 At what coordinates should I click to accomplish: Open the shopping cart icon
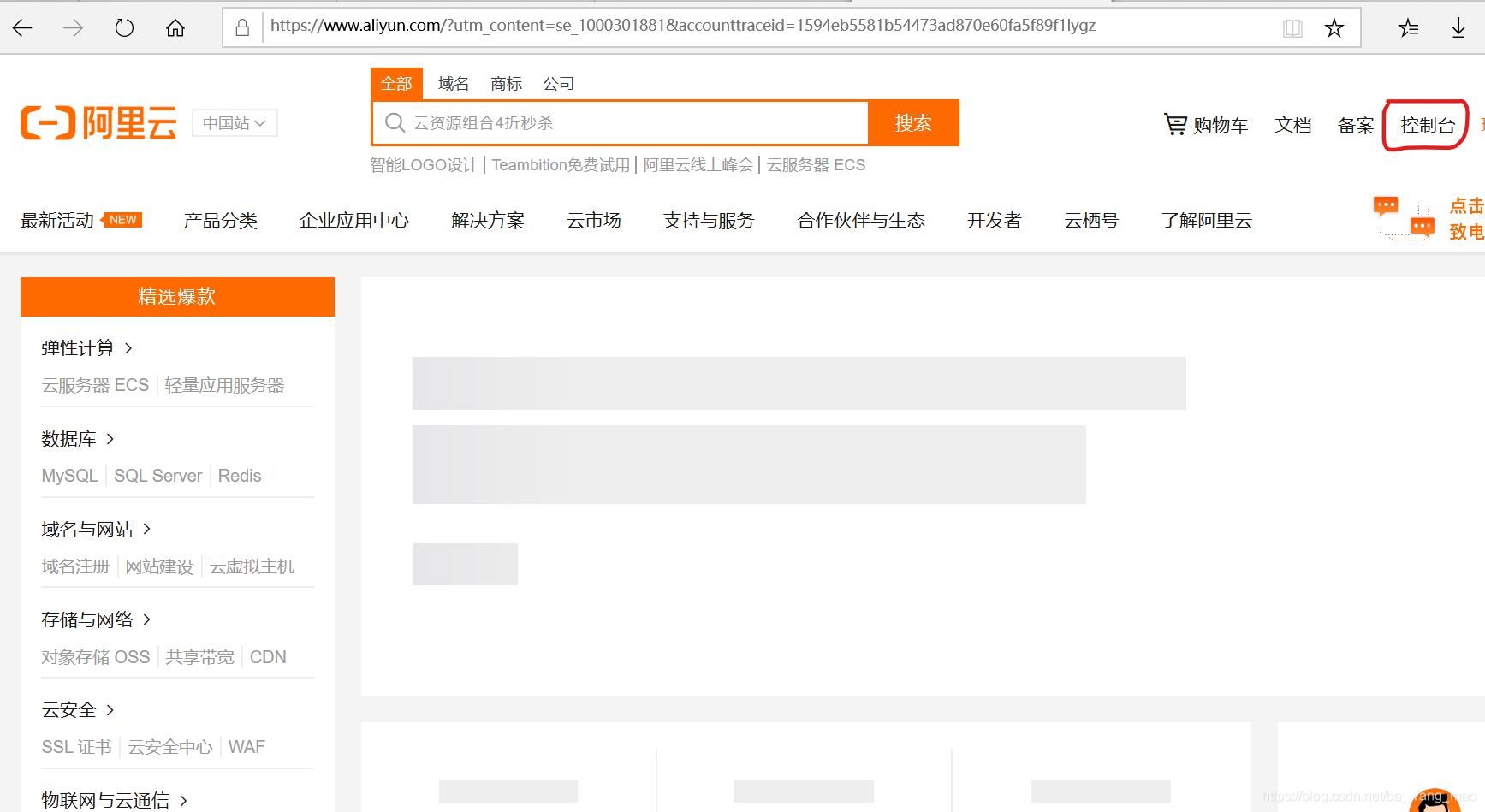click(1175, 125)
